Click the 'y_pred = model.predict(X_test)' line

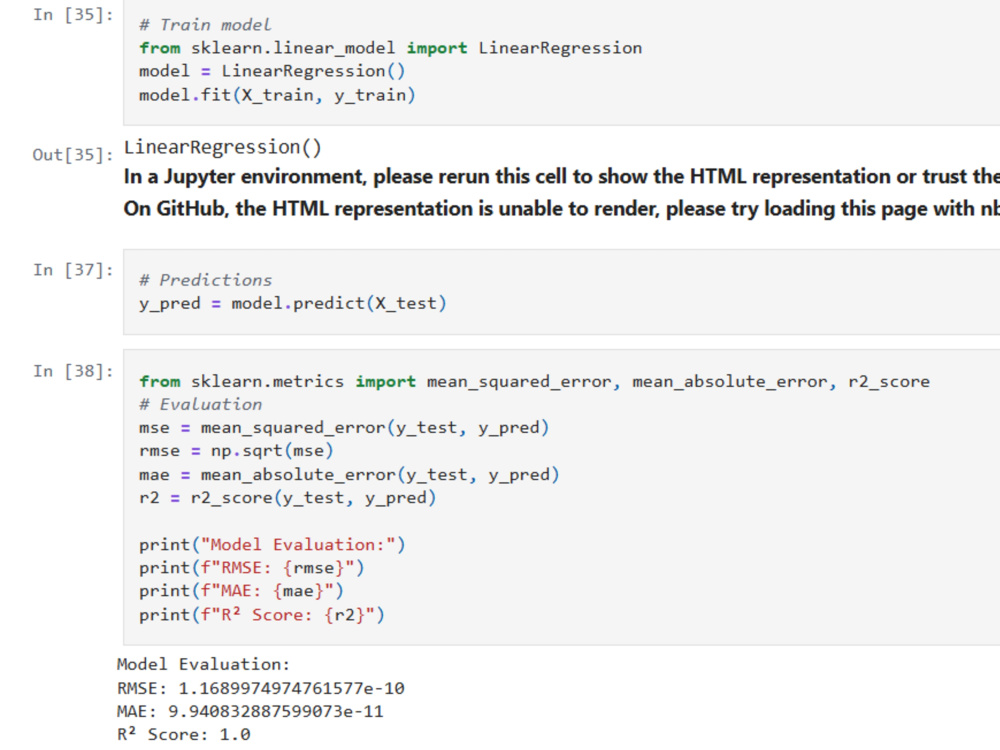point(293,303)
